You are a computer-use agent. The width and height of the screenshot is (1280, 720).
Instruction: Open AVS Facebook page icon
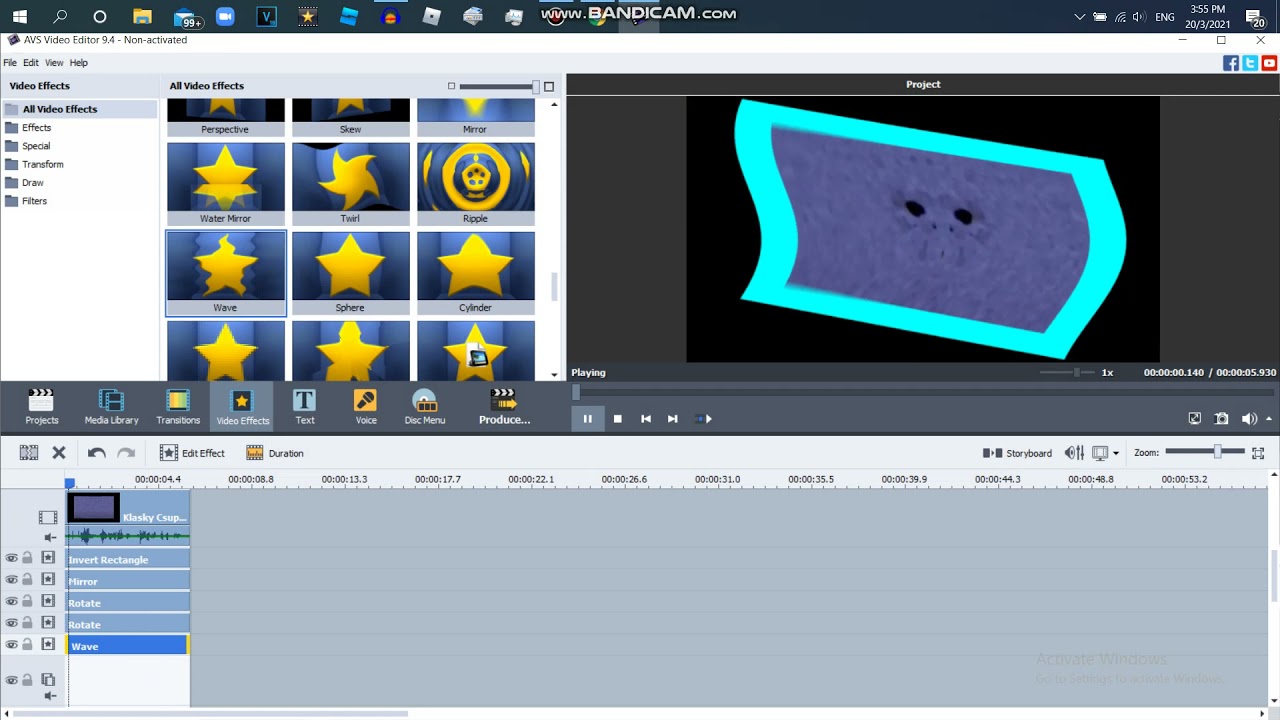pyautogui.click(x=1231, y=63)
